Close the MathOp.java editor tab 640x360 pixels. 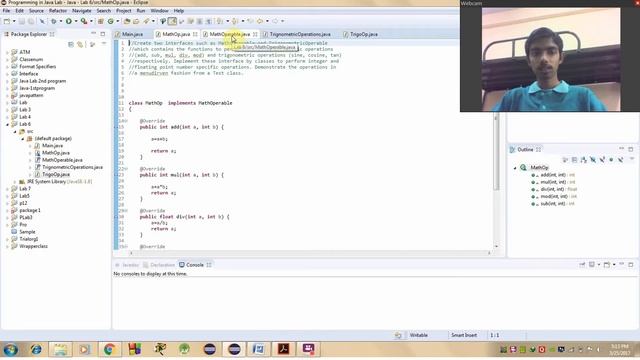point(195,34)
